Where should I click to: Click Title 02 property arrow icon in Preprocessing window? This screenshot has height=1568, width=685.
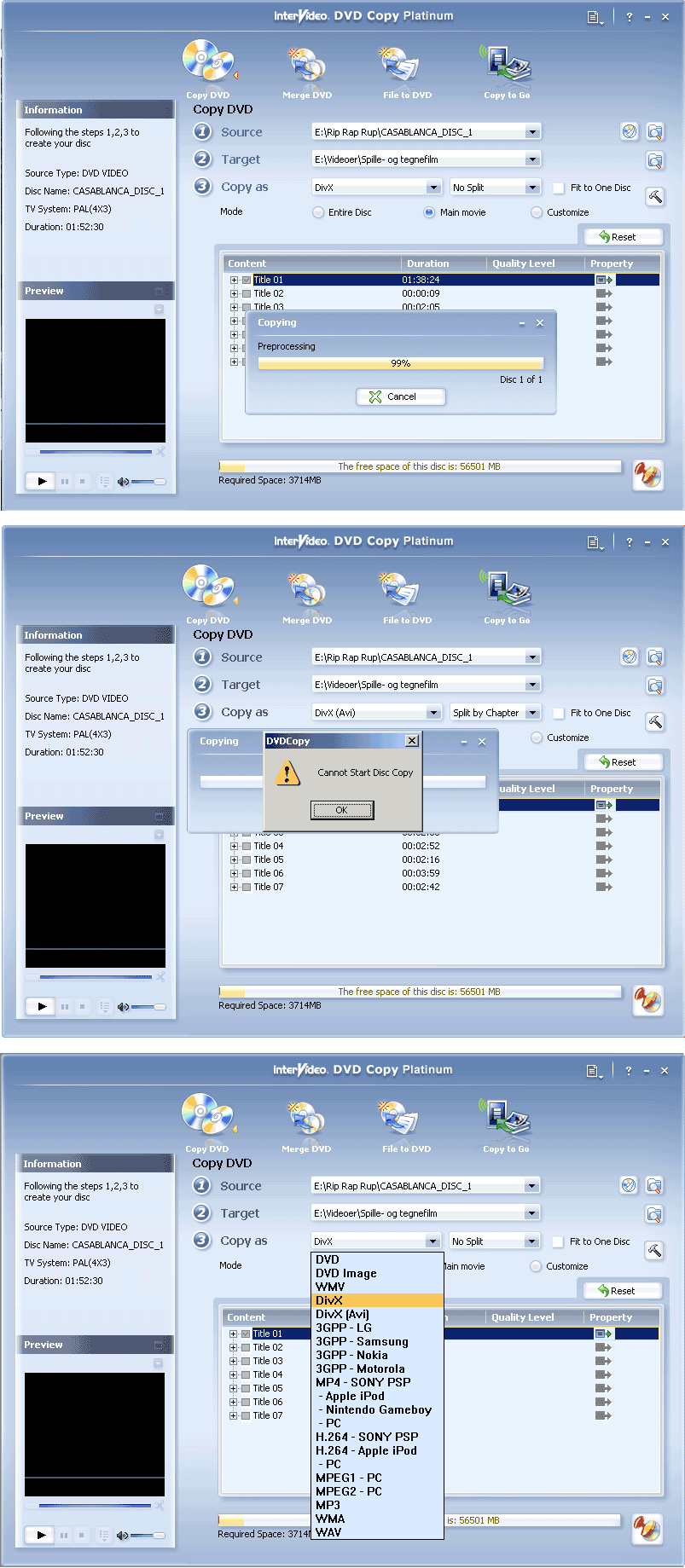tap(604, 293)
